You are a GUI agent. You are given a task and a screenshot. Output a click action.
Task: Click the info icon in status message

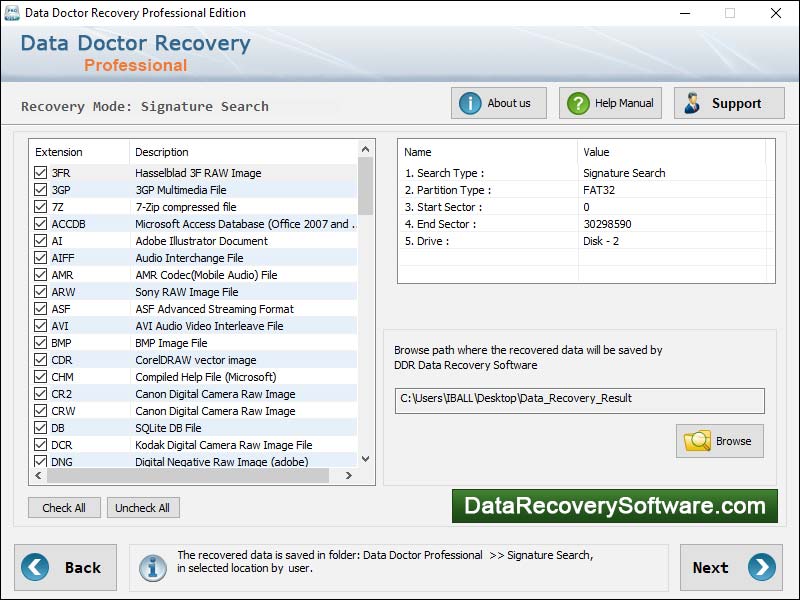pos(153,568)
